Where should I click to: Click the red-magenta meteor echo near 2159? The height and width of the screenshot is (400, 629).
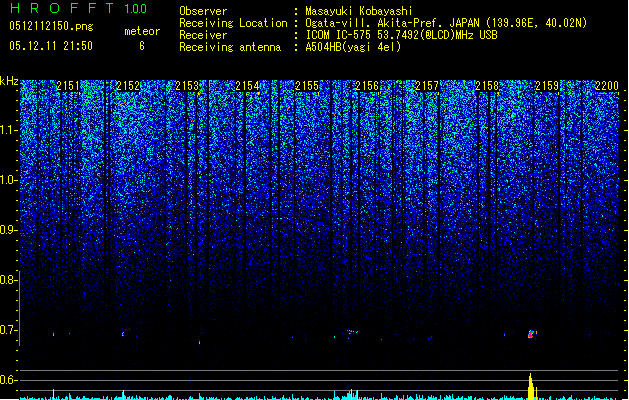tap(532, 334)
